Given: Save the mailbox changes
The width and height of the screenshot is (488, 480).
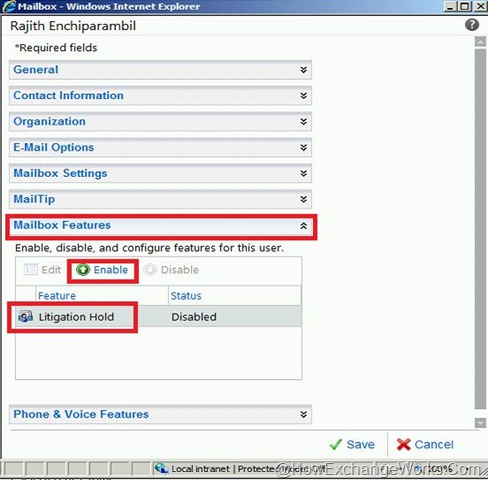Looking at the screenshot, I should [352, 444].
